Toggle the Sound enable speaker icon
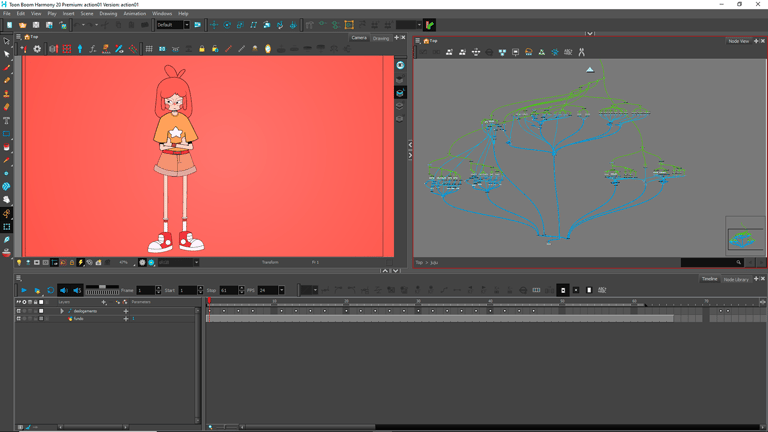The image size is (768, 432). [64, 290]
